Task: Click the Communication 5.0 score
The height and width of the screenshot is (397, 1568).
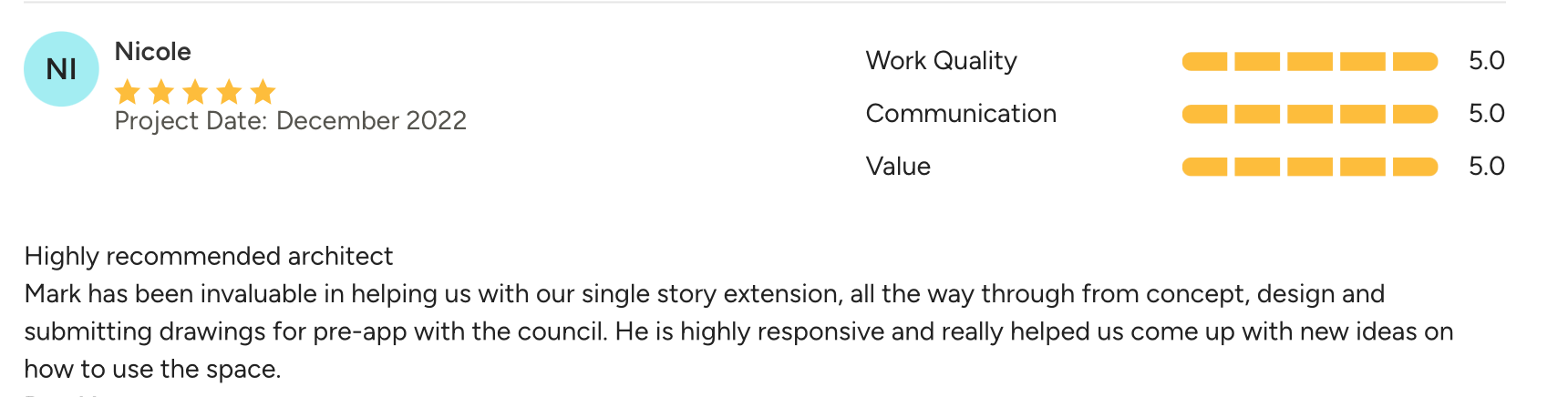Action: (x=1486, y=114)
